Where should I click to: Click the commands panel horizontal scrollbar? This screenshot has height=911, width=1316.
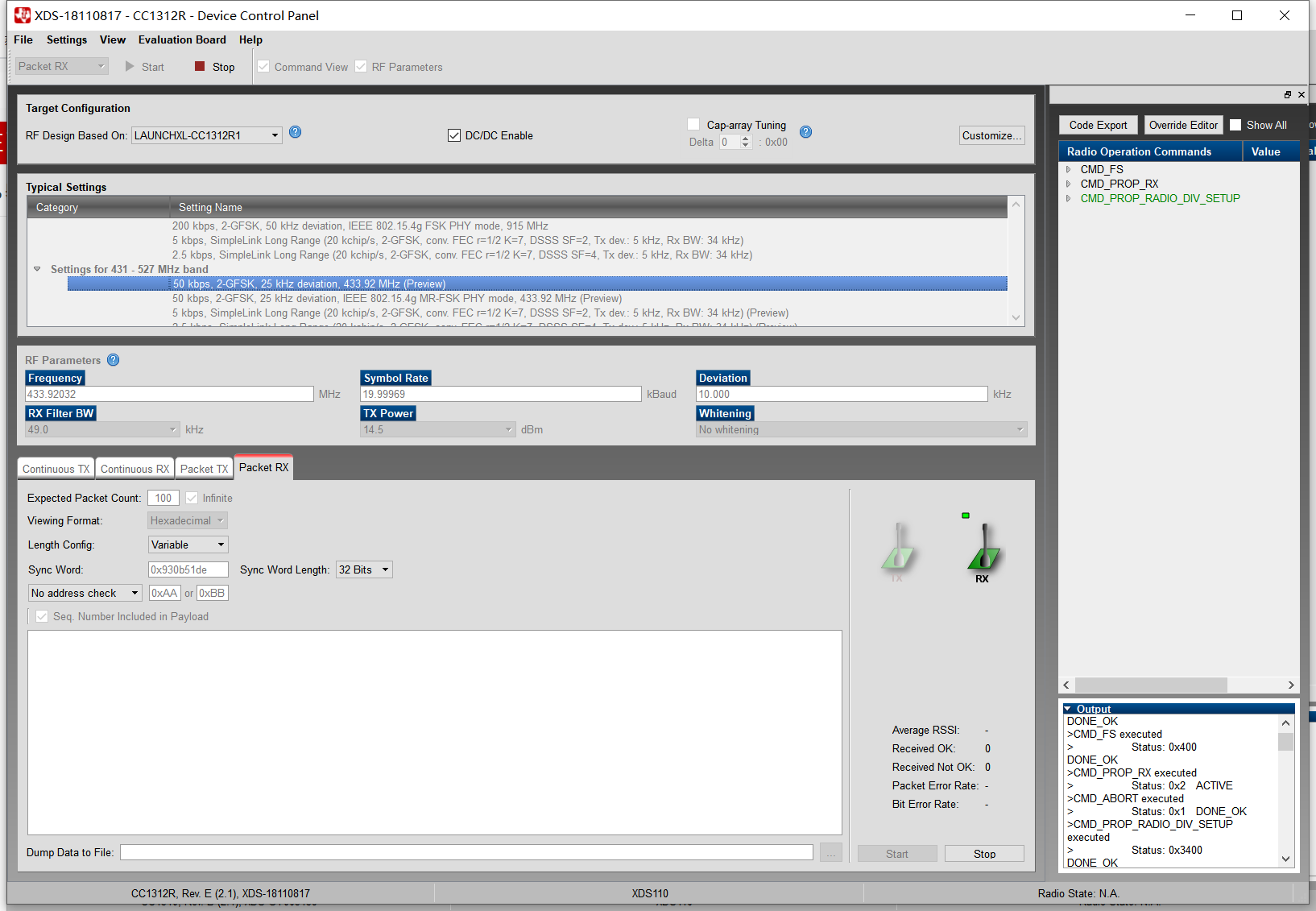(x=1179, y=685)
